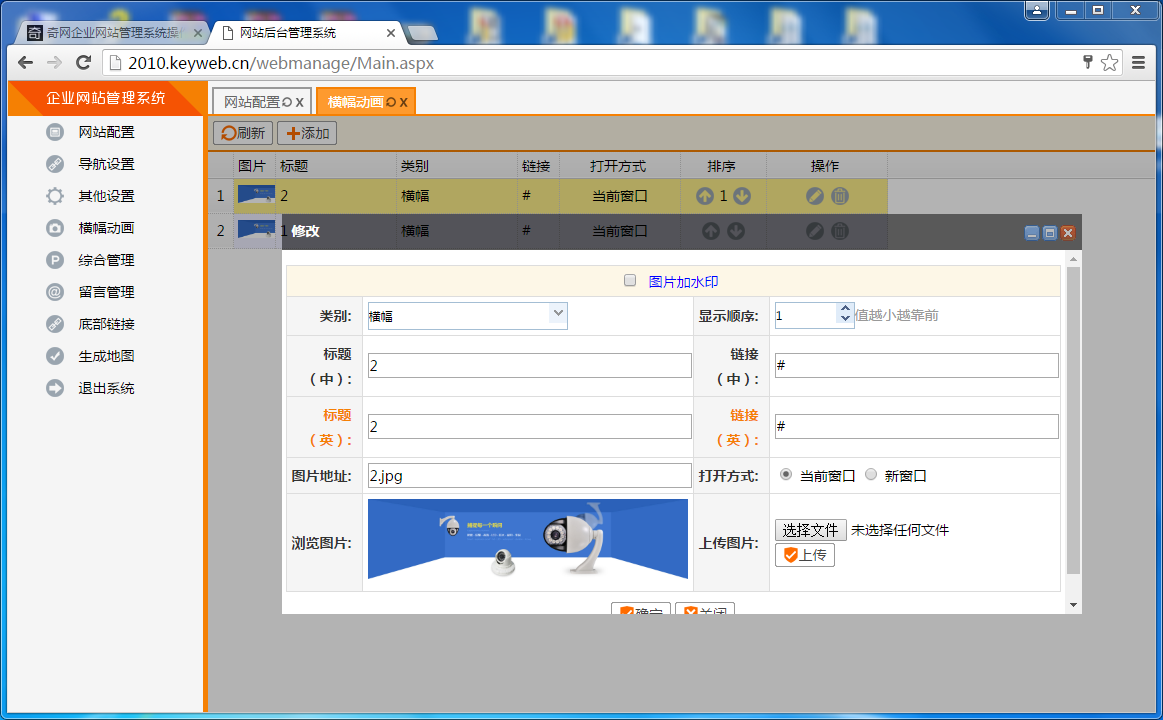Select the 当前窗口 radio button in dialog

[x=785, y=475]
